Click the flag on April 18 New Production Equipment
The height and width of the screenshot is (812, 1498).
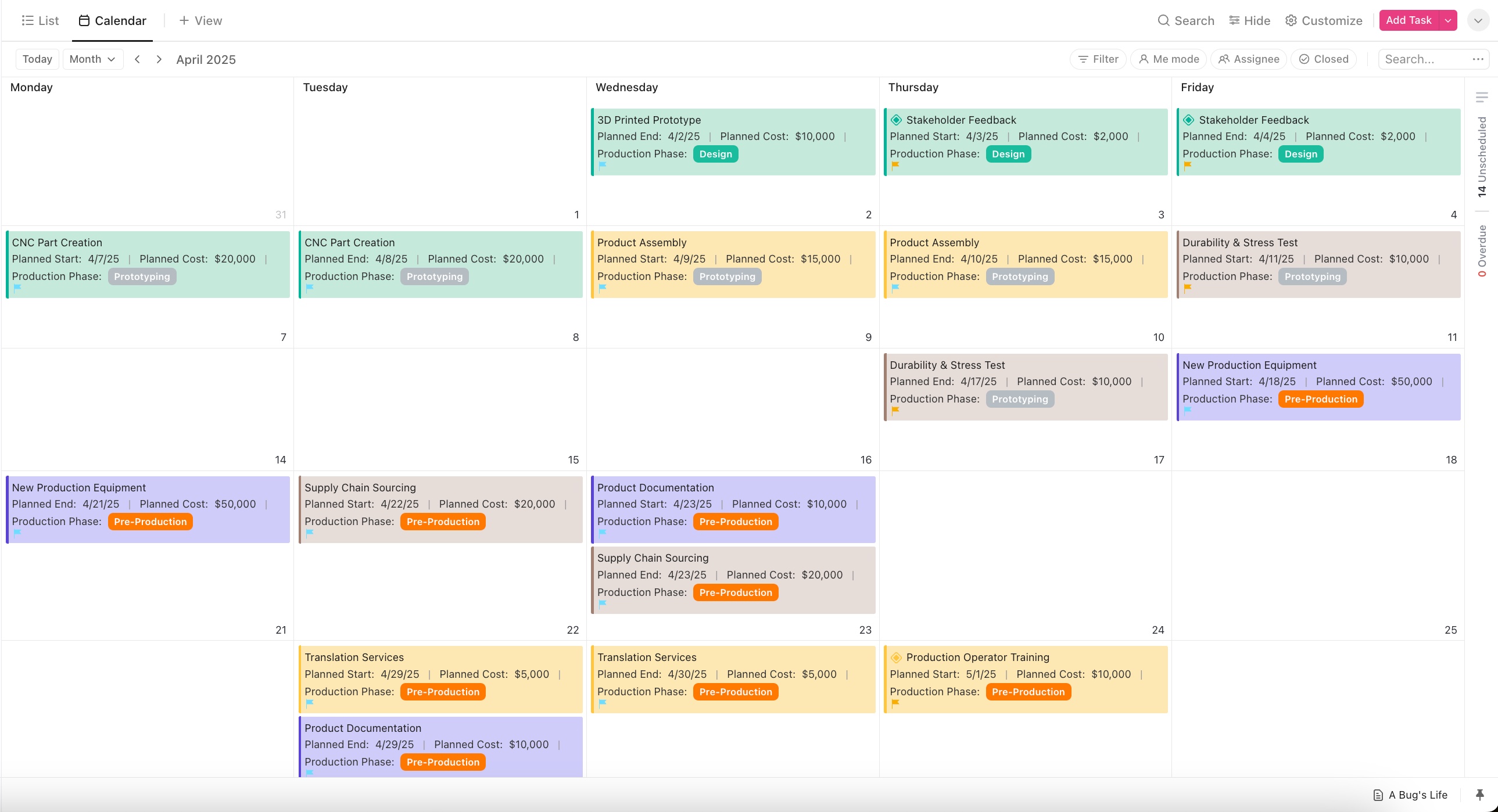1188,411
